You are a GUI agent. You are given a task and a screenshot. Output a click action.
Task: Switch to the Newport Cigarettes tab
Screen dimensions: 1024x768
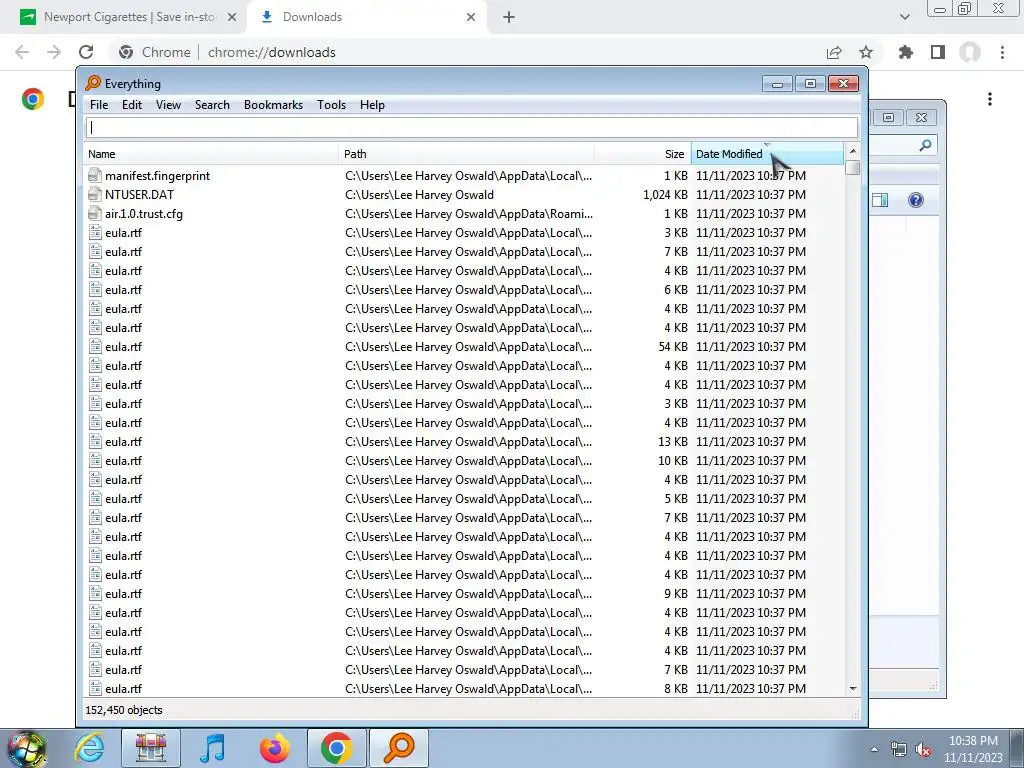128,17
